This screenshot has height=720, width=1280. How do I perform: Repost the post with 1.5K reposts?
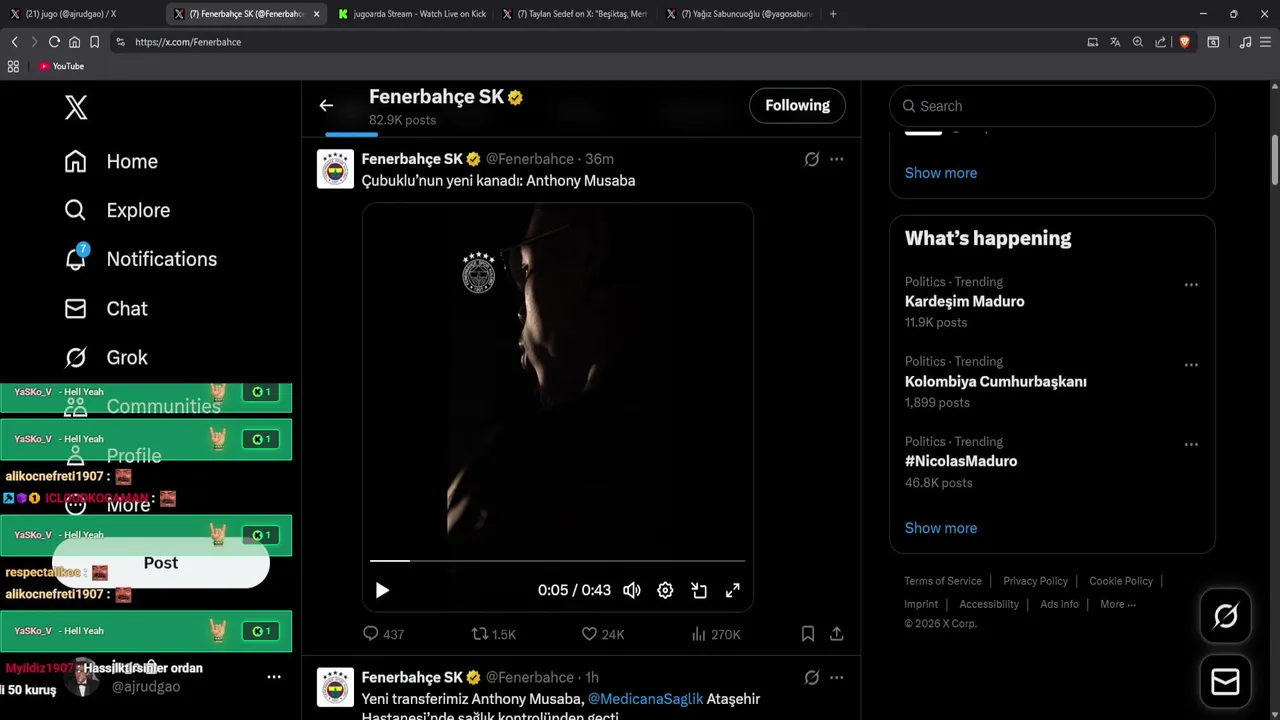pyautogui.click(x=493, y=634)
